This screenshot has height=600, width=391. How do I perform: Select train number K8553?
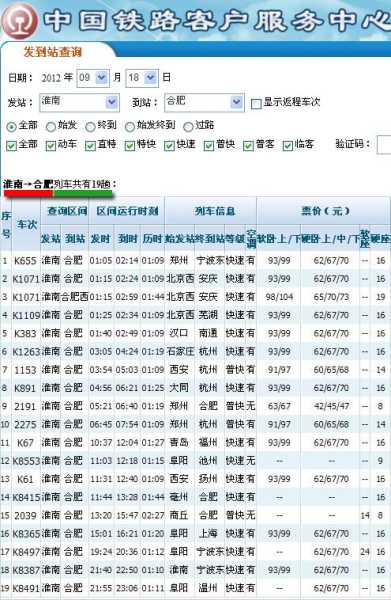point(26,461)
